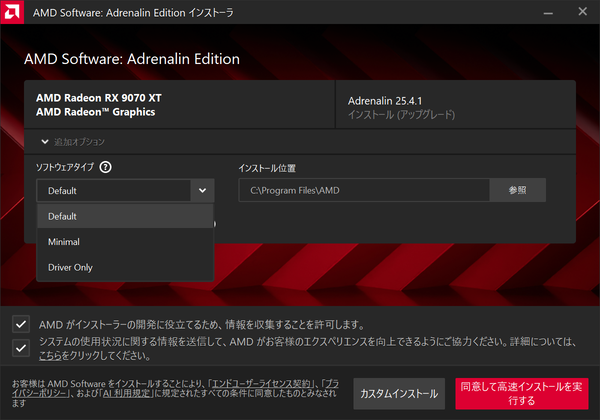Viewport: 600px width, 420px height.
Task: Select Default from the dropdown list
Action: pos(125,216)
